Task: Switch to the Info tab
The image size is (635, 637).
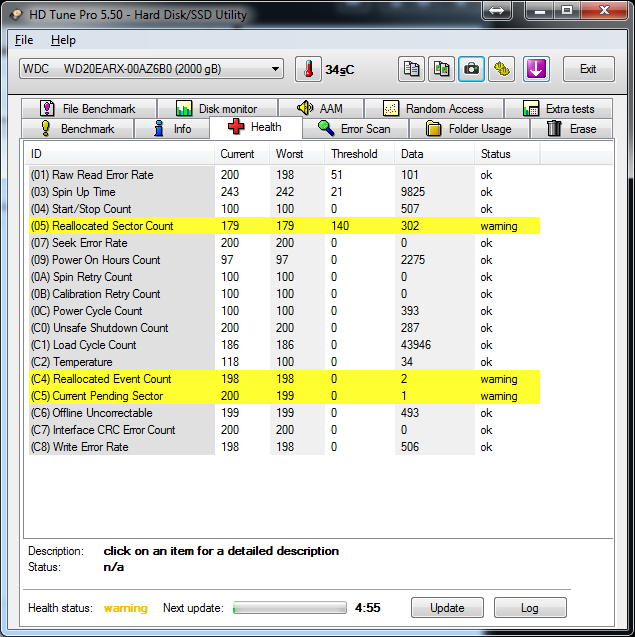Action: pyautogui.click(x=172, y=129)
